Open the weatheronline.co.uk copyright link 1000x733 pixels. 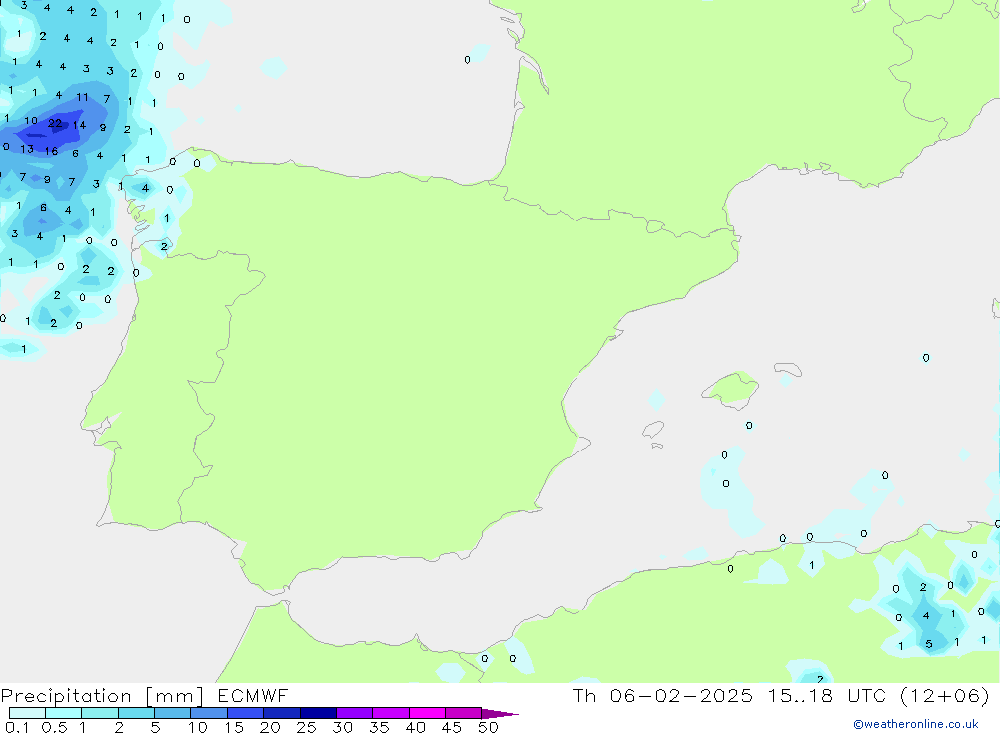(916, 724)
